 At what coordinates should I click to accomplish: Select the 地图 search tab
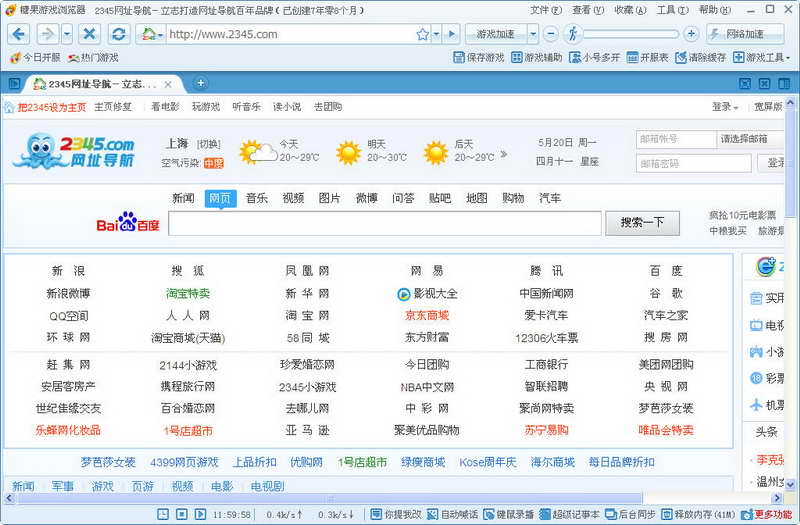point(477,198)
